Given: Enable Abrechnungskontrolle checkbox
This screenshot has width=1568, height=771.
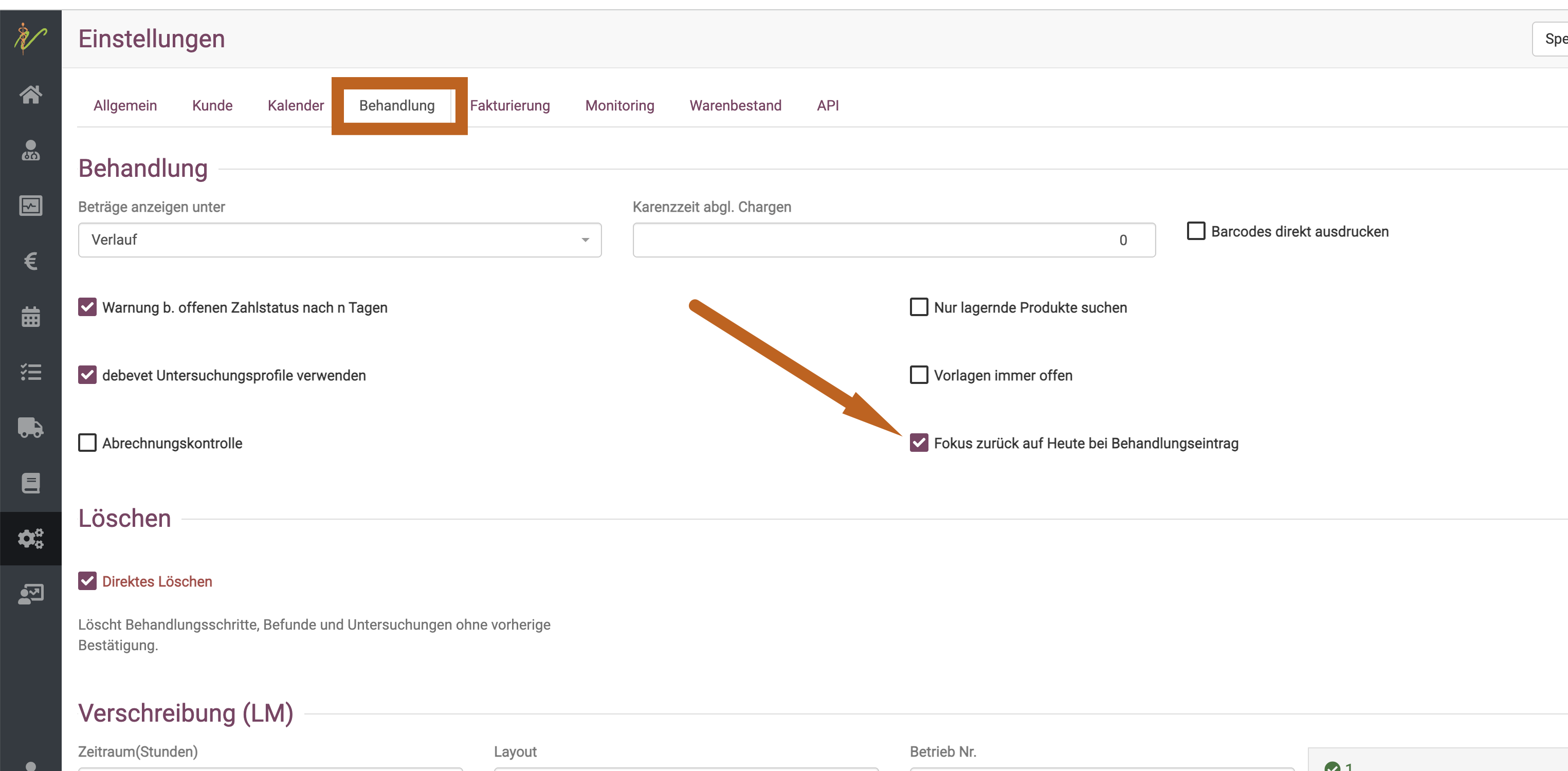Looking at the screenshot, I should coord(87,443).
